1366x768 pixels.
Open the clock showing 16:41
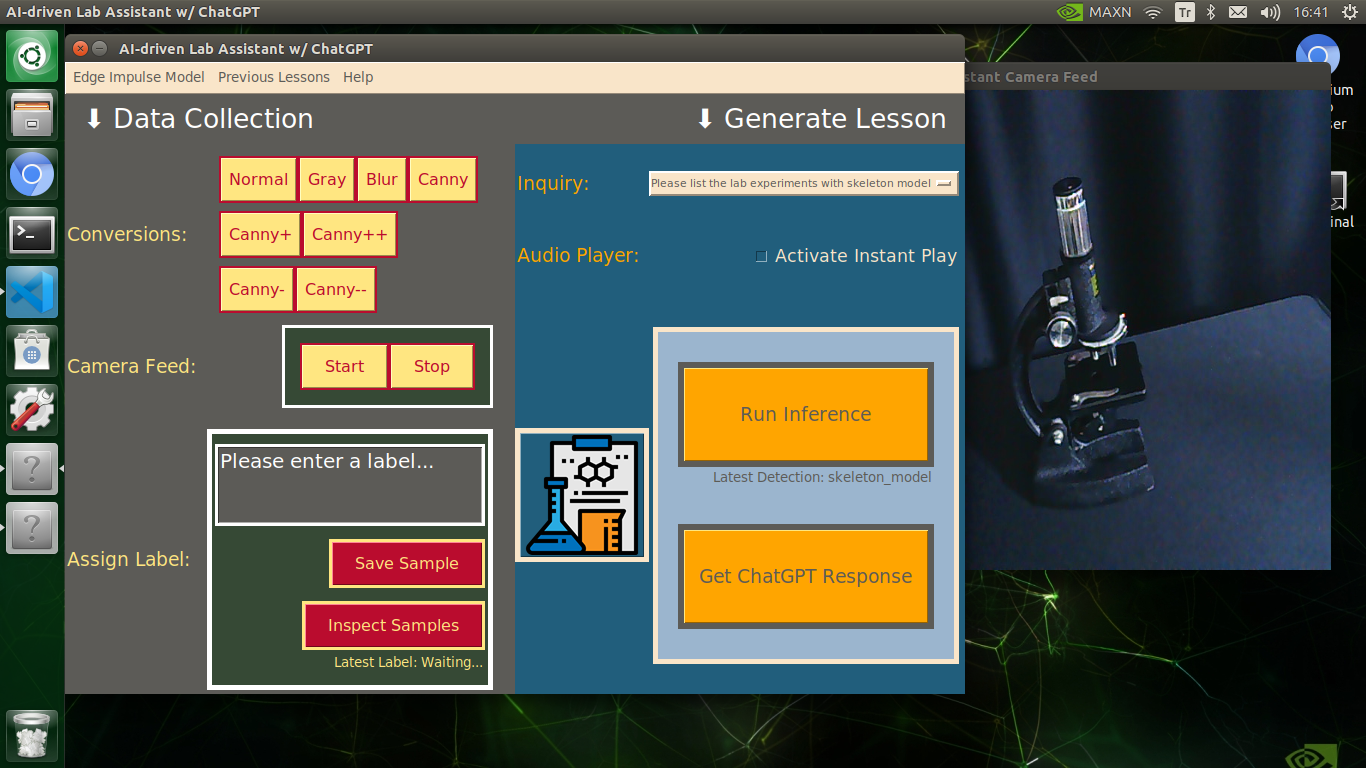point(1310,12)
